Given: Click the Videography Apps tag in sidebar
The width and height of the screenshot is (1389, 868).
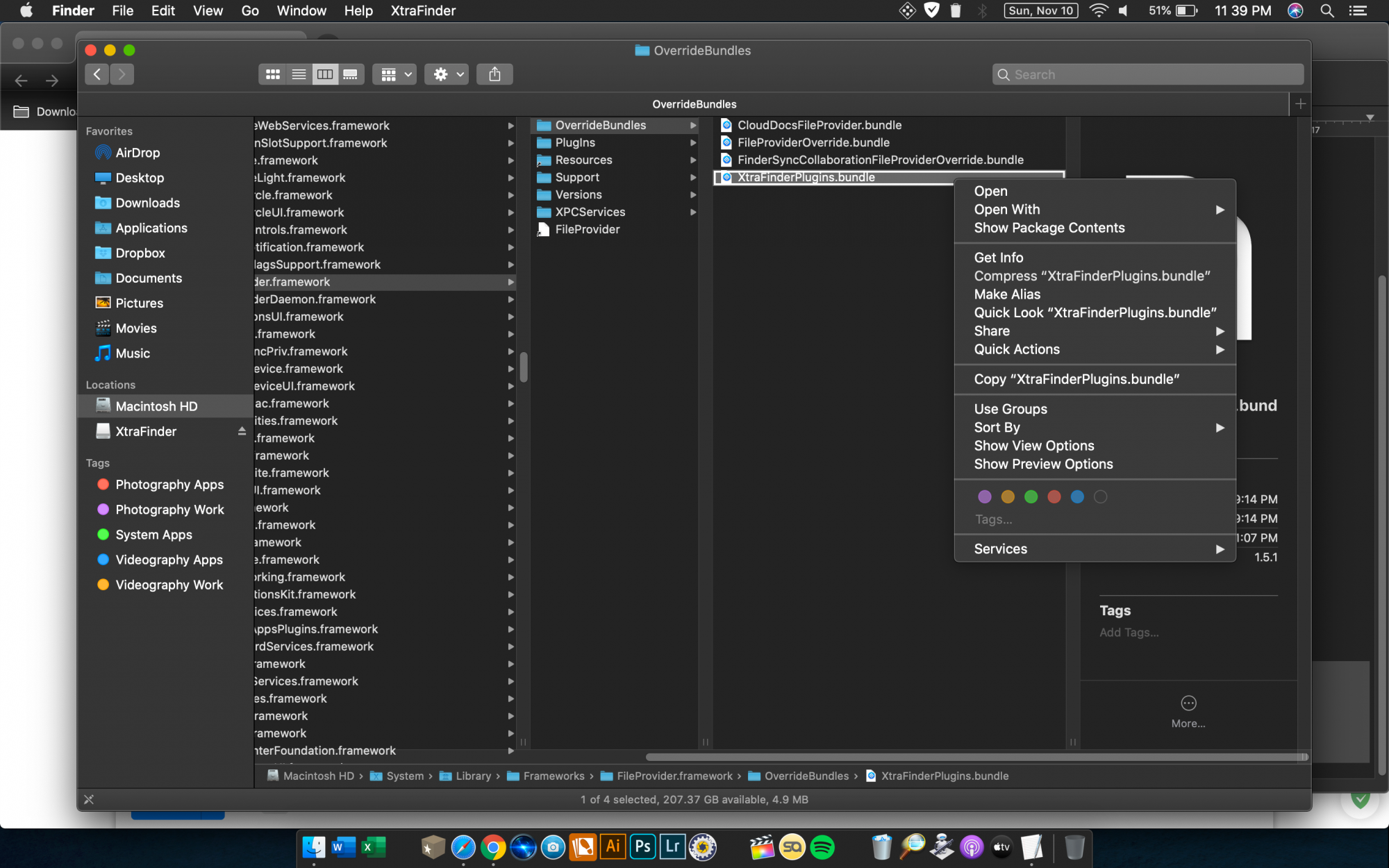Looking at the screenshot, I should pos(168,559).
